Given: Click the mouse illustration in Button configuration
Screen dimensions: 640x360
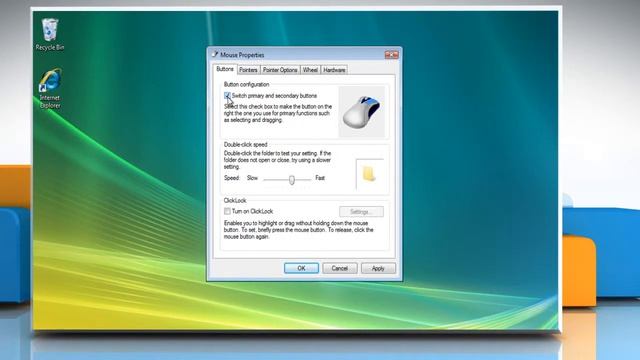Looking at the screenshot, I should 362,112.
